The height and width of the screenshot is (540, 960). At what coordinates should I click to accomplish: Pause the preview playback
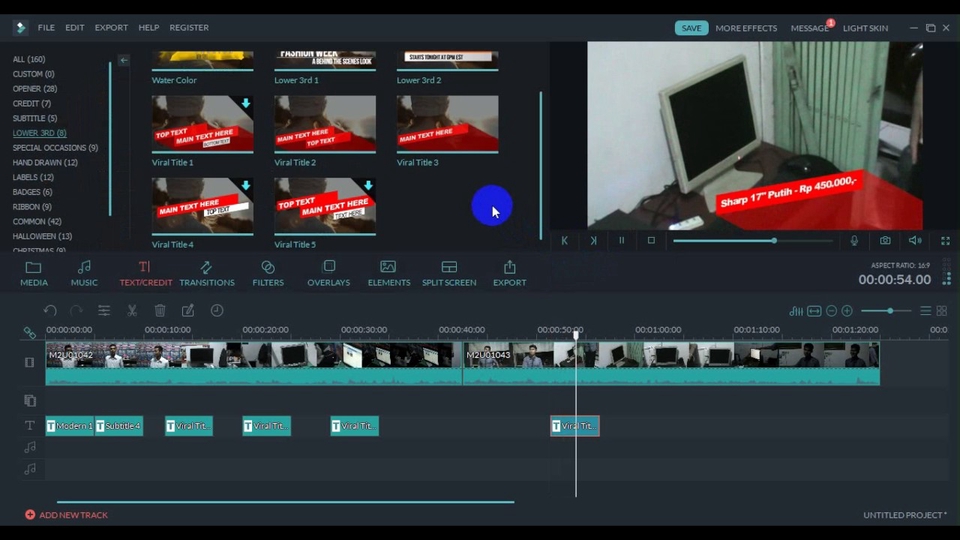621,241
